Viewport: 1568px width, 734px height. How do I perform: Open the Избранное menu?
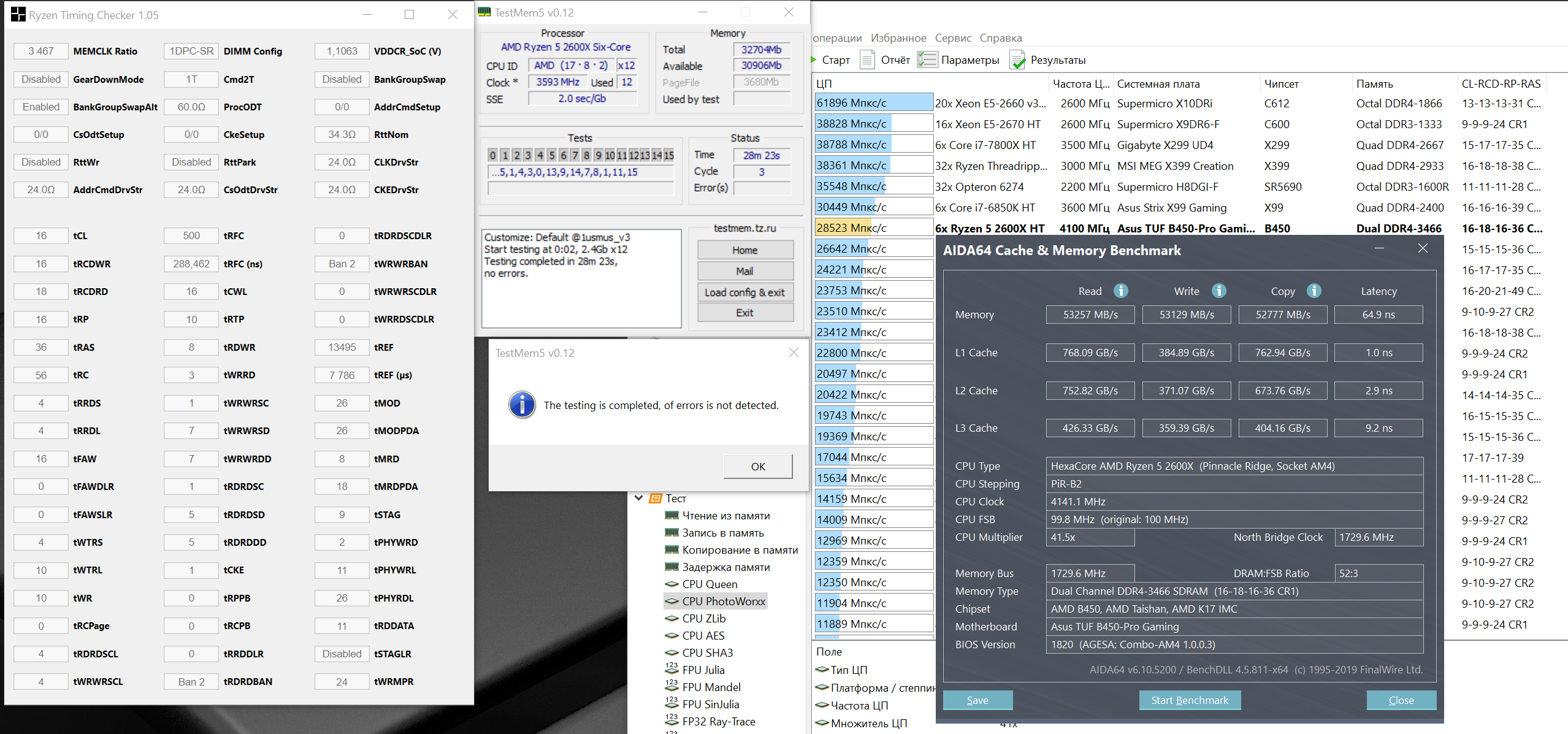click(x=898, y=38)
